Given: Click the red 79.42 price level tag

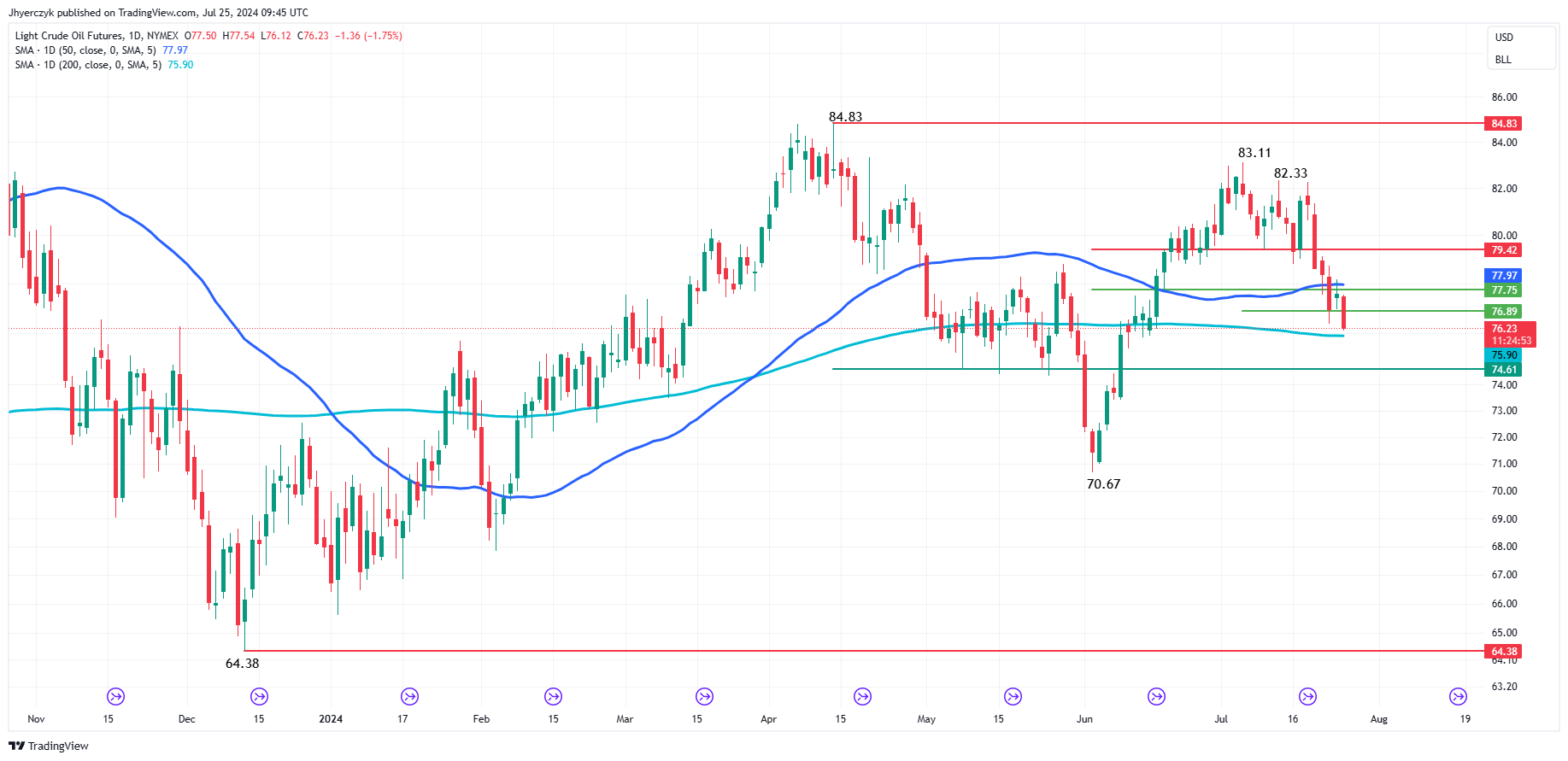Looking at the screenshot, I should (1504, 250).
